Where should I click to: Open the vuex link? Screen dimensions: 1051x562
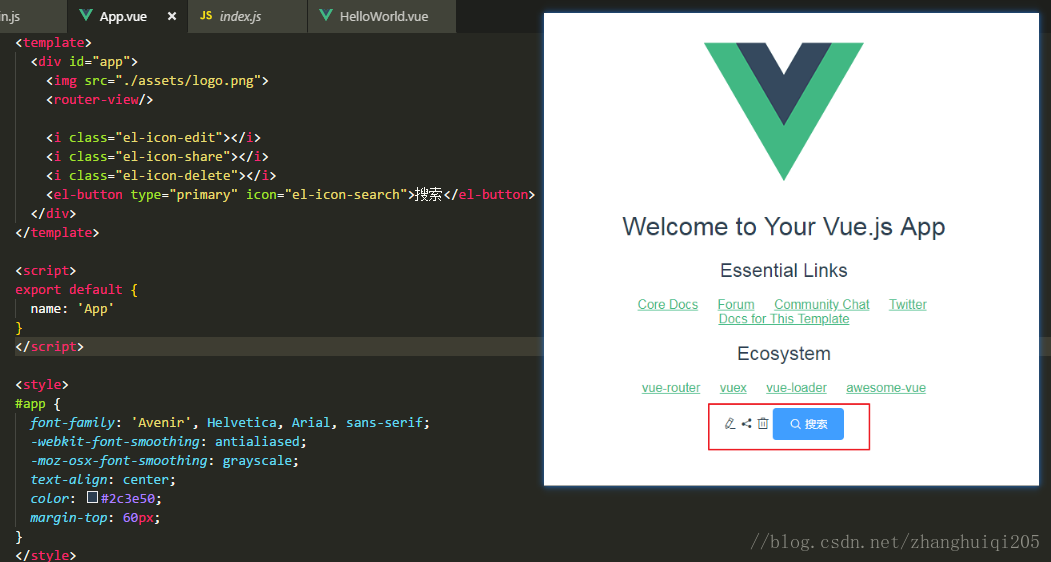click(x=733, y=388)
